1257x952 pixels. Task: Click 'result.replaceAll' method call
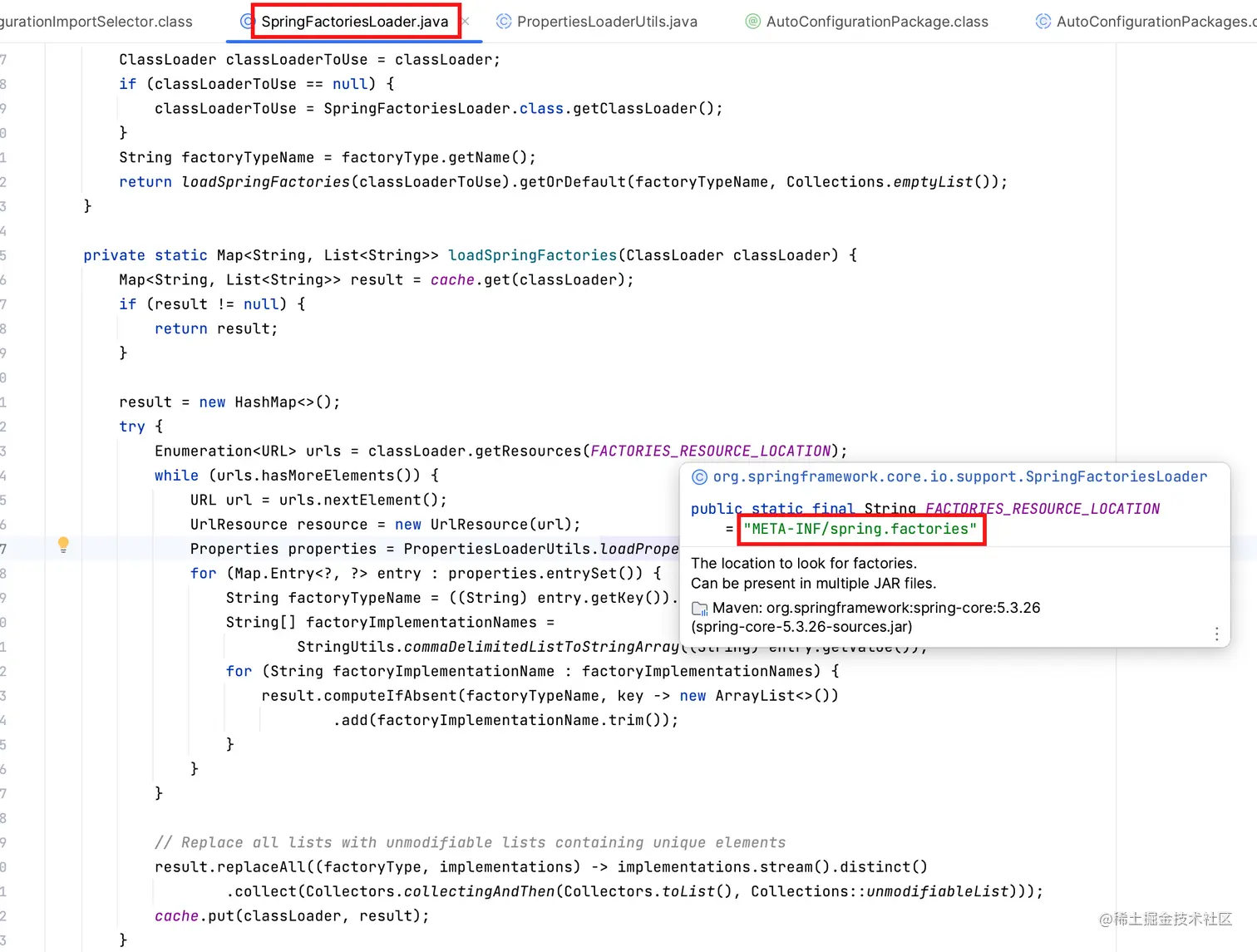tap(230, 867)
